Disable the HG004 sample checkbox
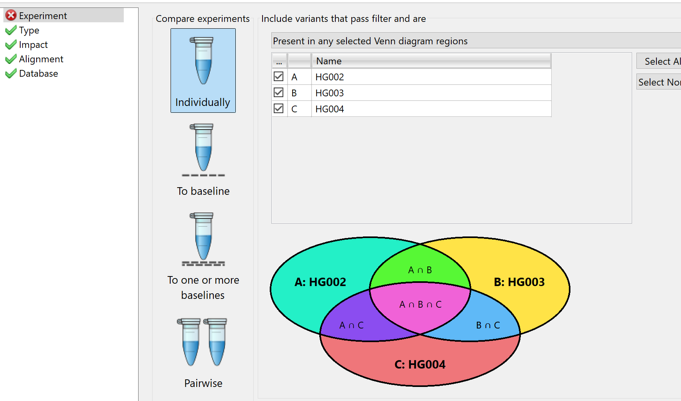Screen dimensions: 681x401 point(278,108)
